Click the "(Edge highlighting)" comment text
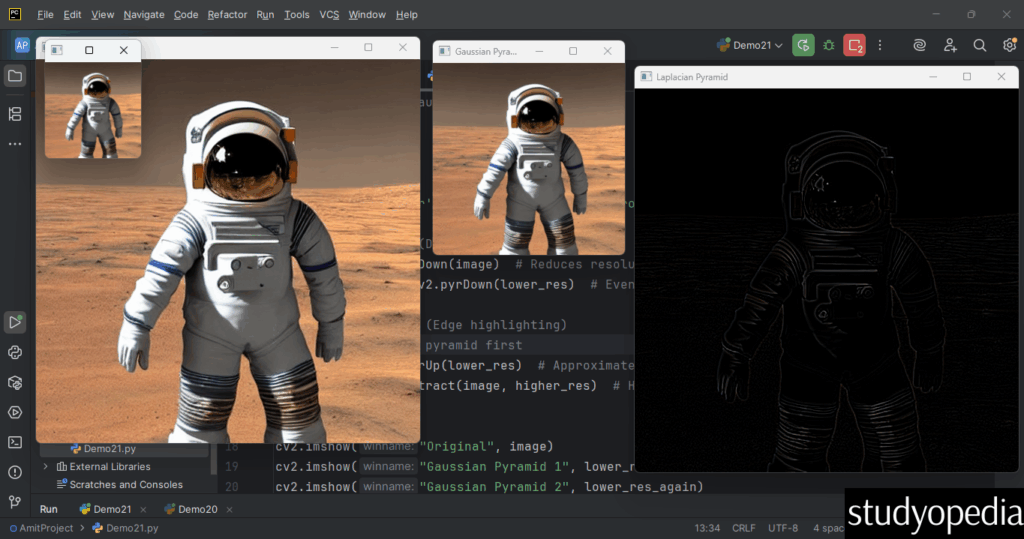The height and width of the screenshot is (539, 1024). tap(496, 325)
